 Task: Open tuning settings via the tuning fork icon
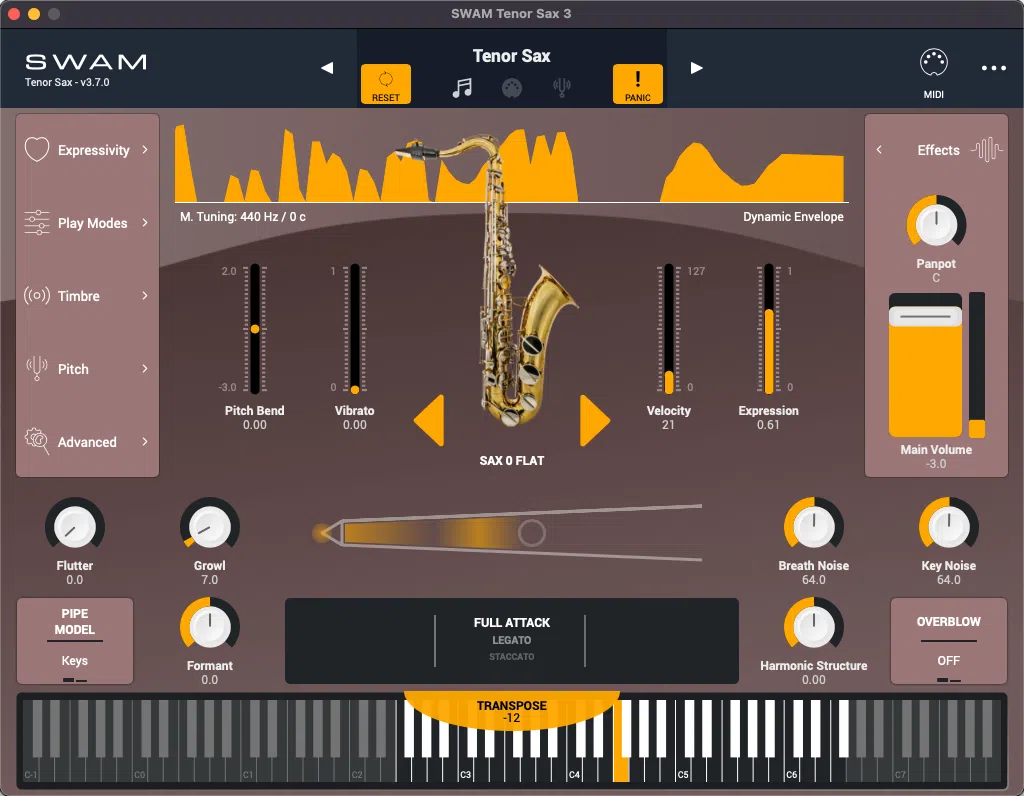(x=561, y=87)
